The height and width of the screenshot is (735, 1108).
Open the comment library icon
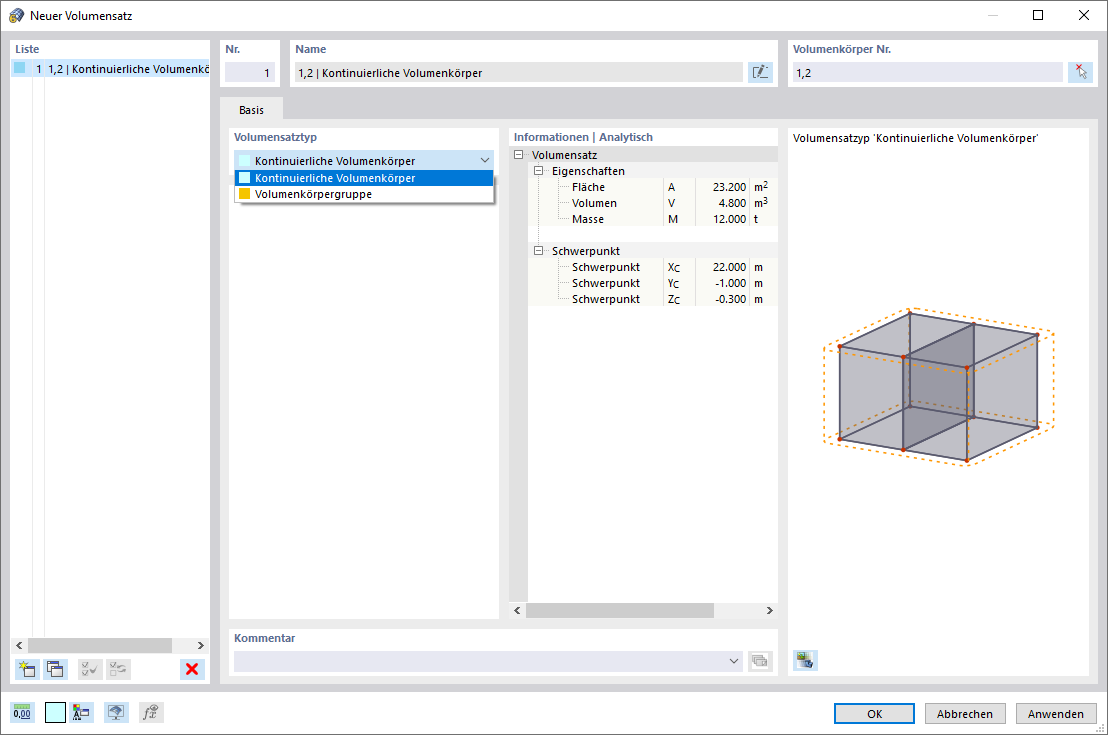760,661
